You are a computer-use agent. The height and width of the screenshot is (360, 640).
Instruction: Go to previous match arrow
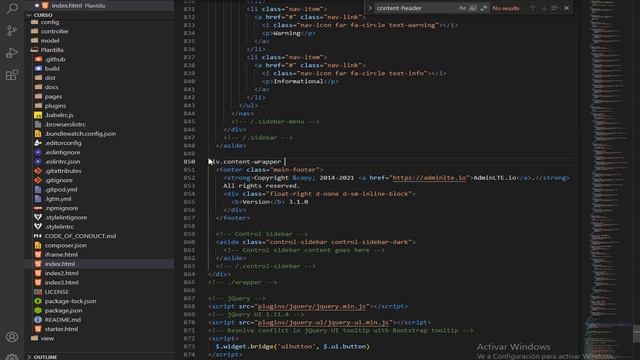pyautogui.click(x=532, y=8)
